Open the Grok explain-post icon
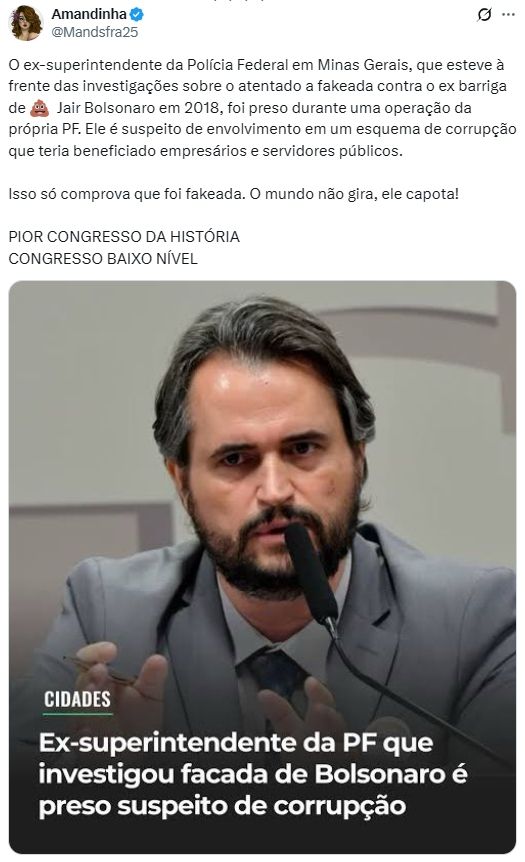Viewport: 525px width, 862px height. point(484,15)
